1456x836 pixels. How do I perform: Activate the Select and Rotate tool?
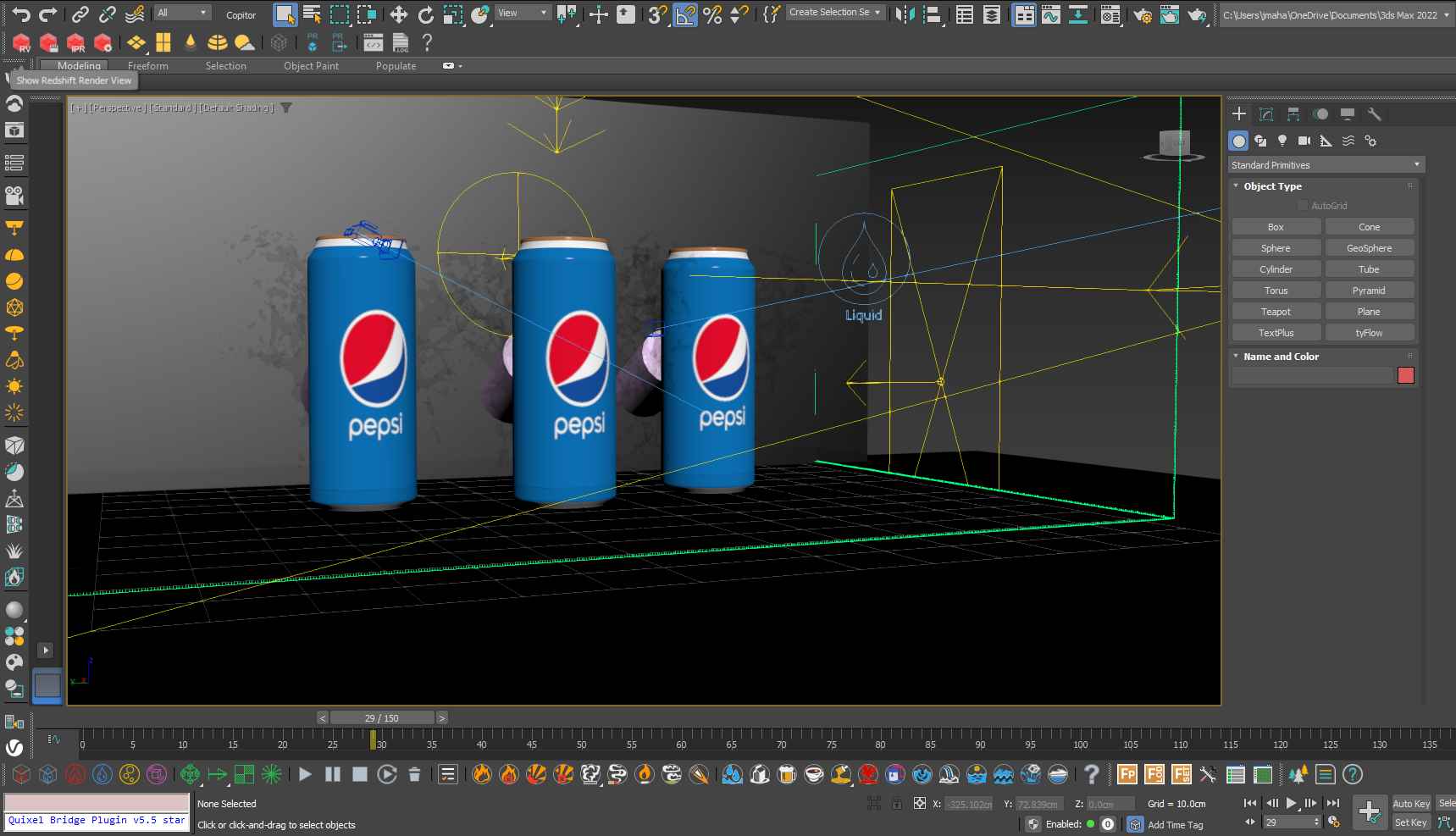click(425, 14)
